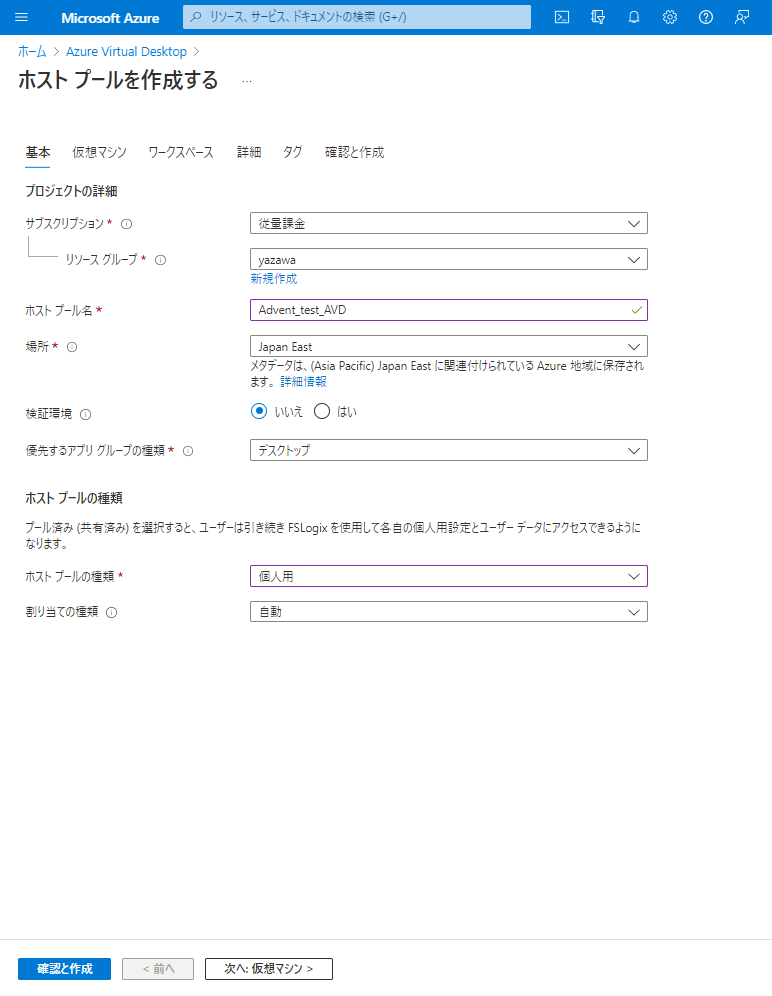Image resolution: width=772 pixels, height=996 pixels.
Task: Show info tooltip for 優先するアプリ グループの種類
Action: (188, 451)
